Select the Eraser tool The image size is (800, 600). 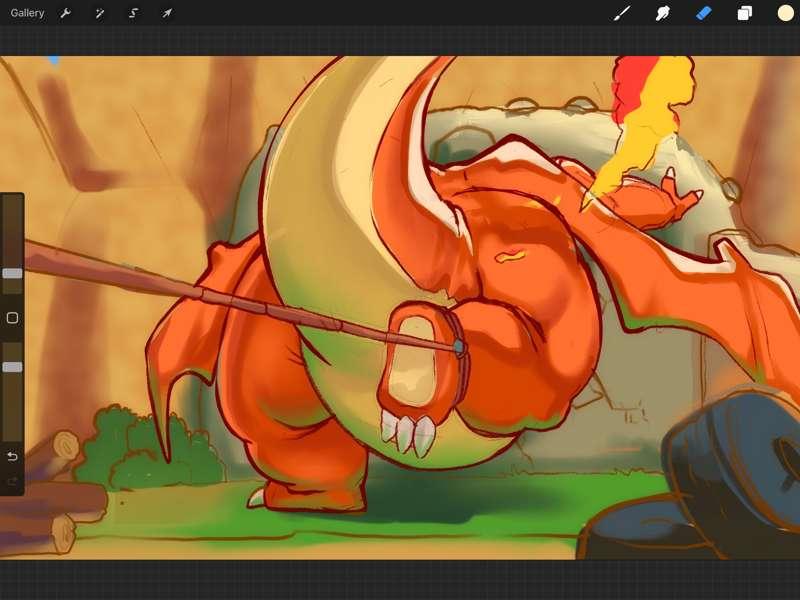coord(704,13)
